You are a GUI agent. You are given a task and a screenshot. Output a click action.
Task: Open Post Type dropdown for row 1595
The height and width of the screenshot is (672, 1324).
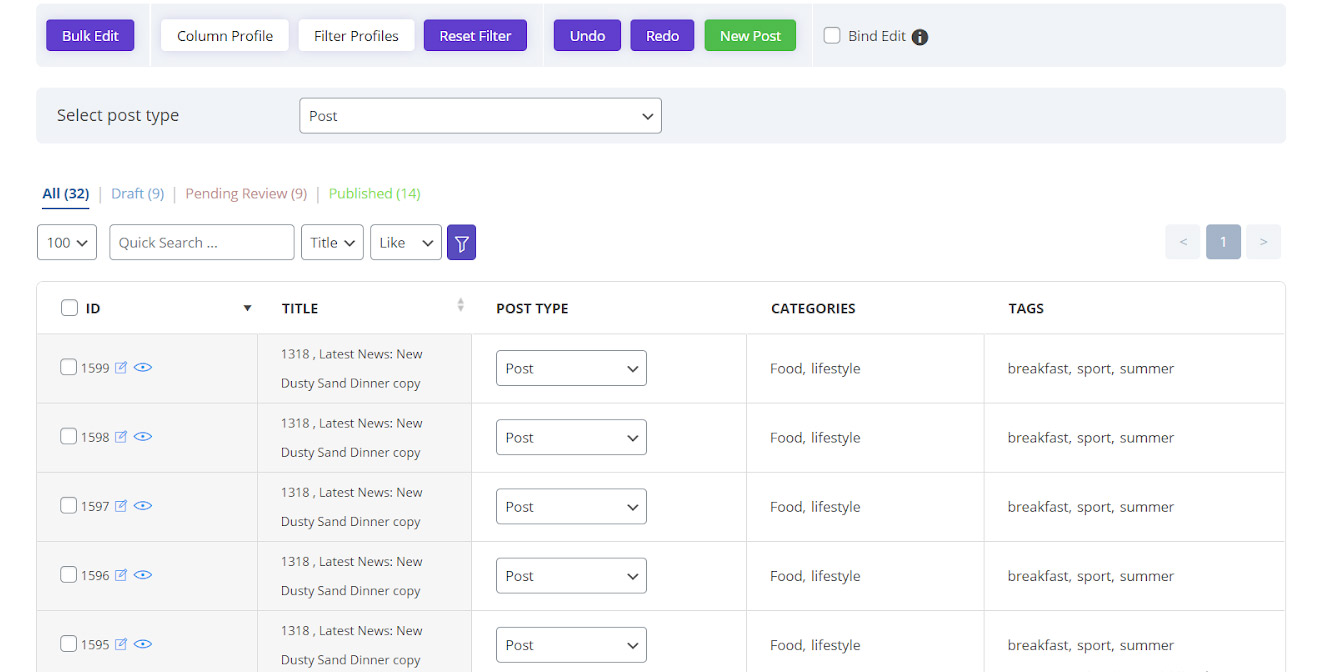571,644
